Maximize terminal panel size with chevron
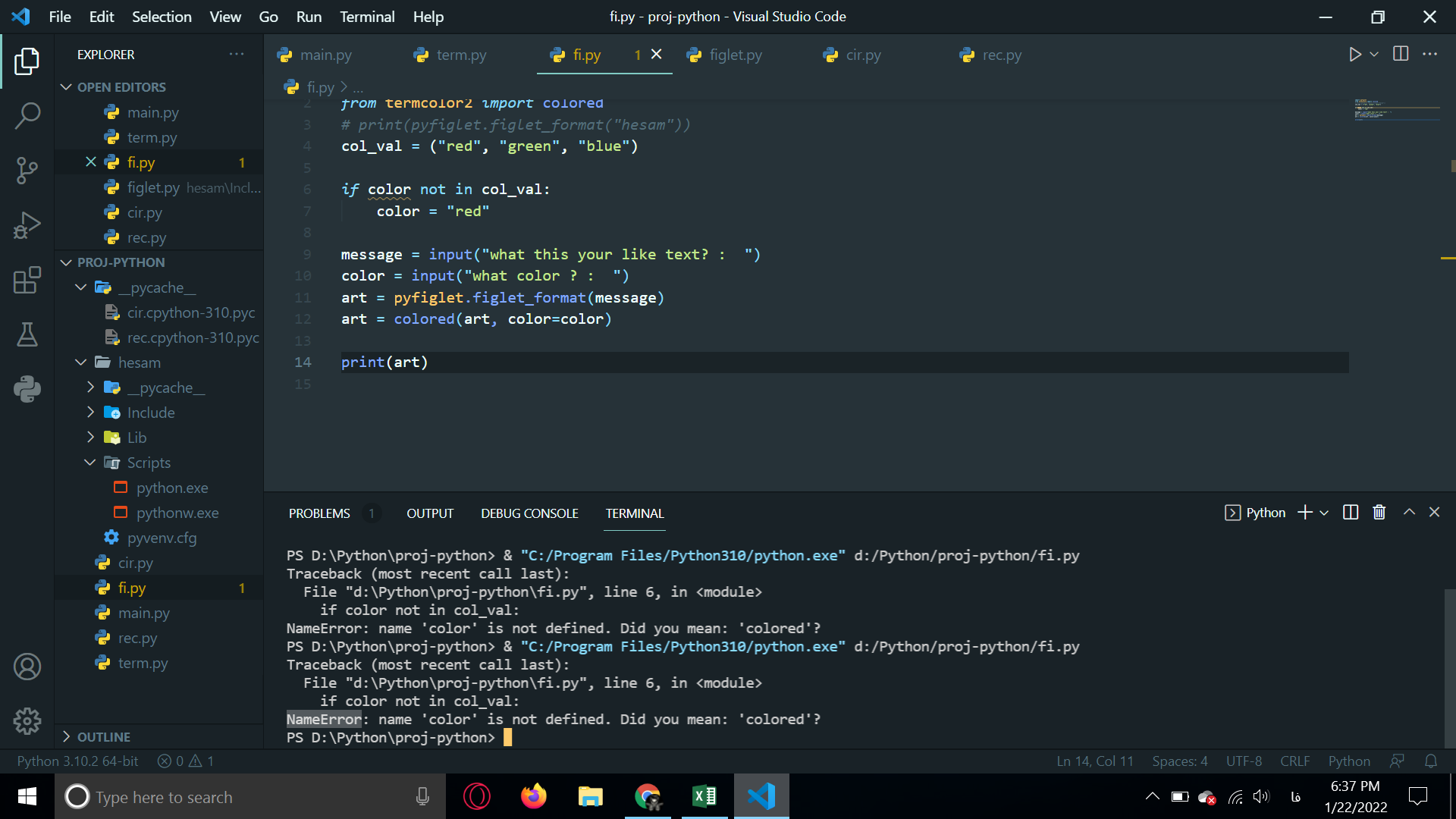The height and width of the screenshot is (819, 1456). 1409,513
